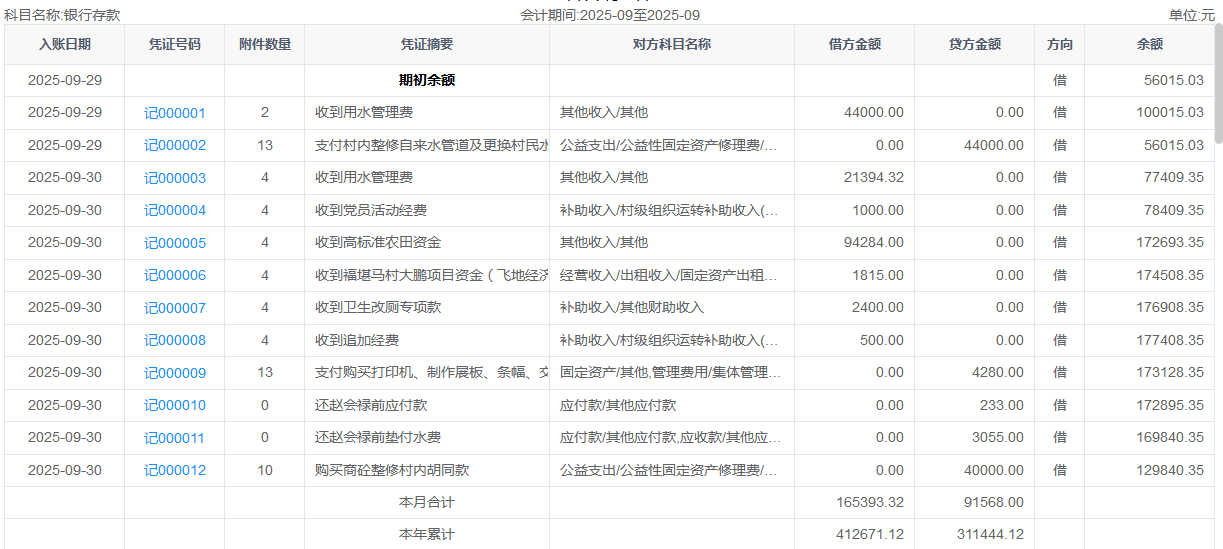Open voucher 记000008 link
Viewport: 1223px width, 549px height.
coord(175,340)
